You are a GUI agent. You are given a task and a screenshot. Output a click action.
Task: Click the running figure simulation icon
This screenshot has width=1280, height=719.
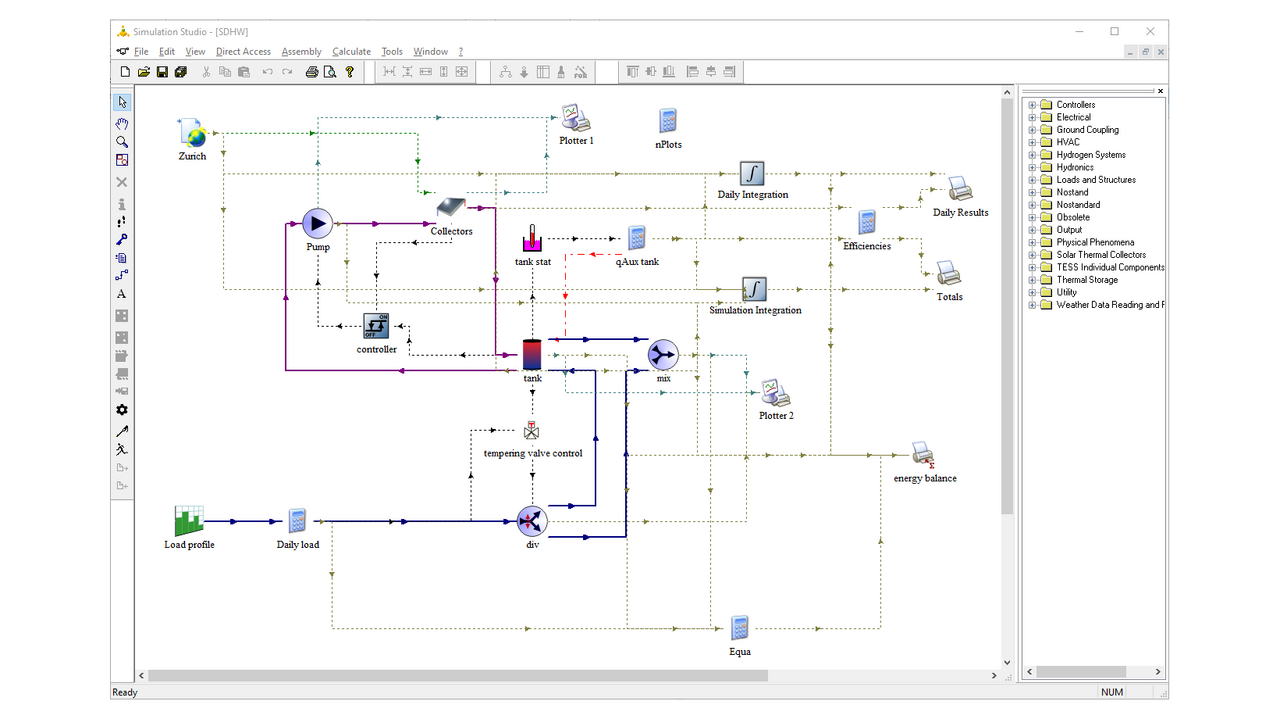point(122,449)
